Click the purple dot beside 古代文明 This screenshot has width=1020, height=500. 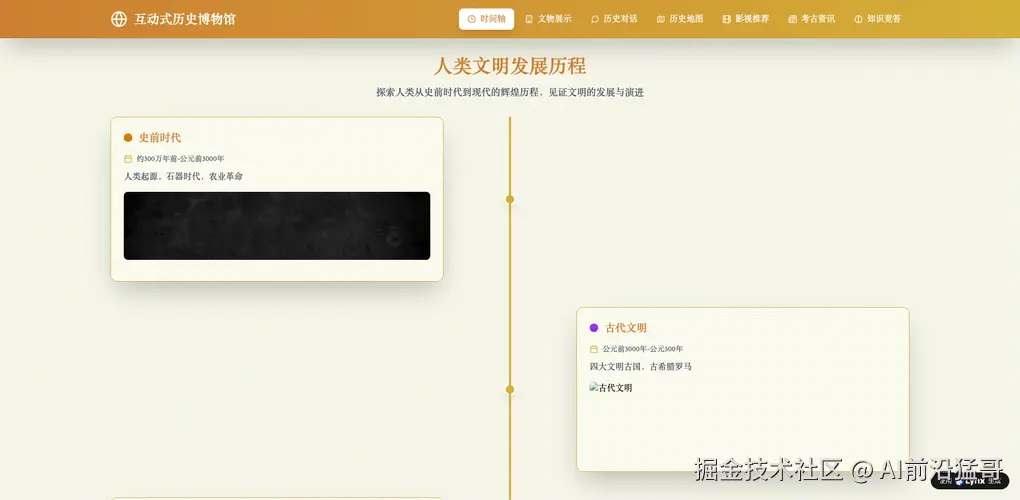coord(594,328)
